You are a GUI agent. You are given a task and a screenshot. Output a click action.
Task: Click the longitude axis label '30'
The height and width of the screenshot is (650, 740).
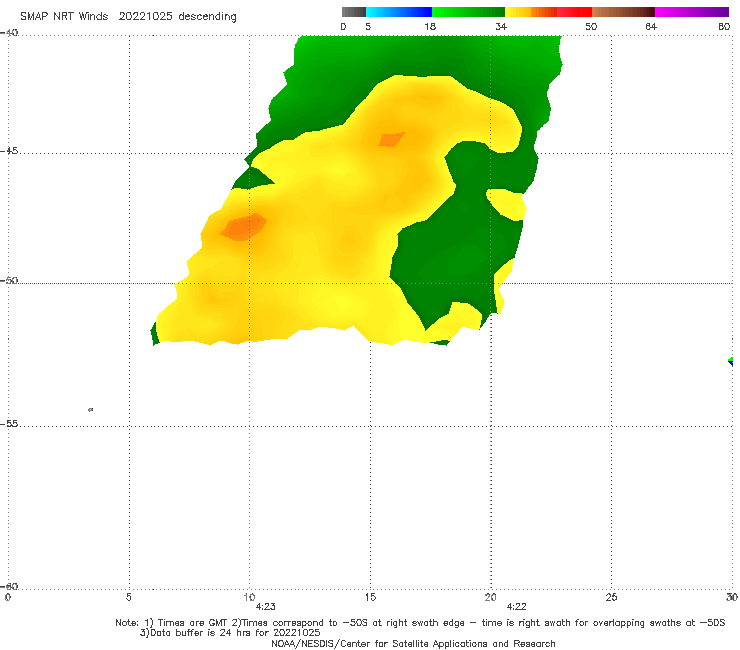732,597
